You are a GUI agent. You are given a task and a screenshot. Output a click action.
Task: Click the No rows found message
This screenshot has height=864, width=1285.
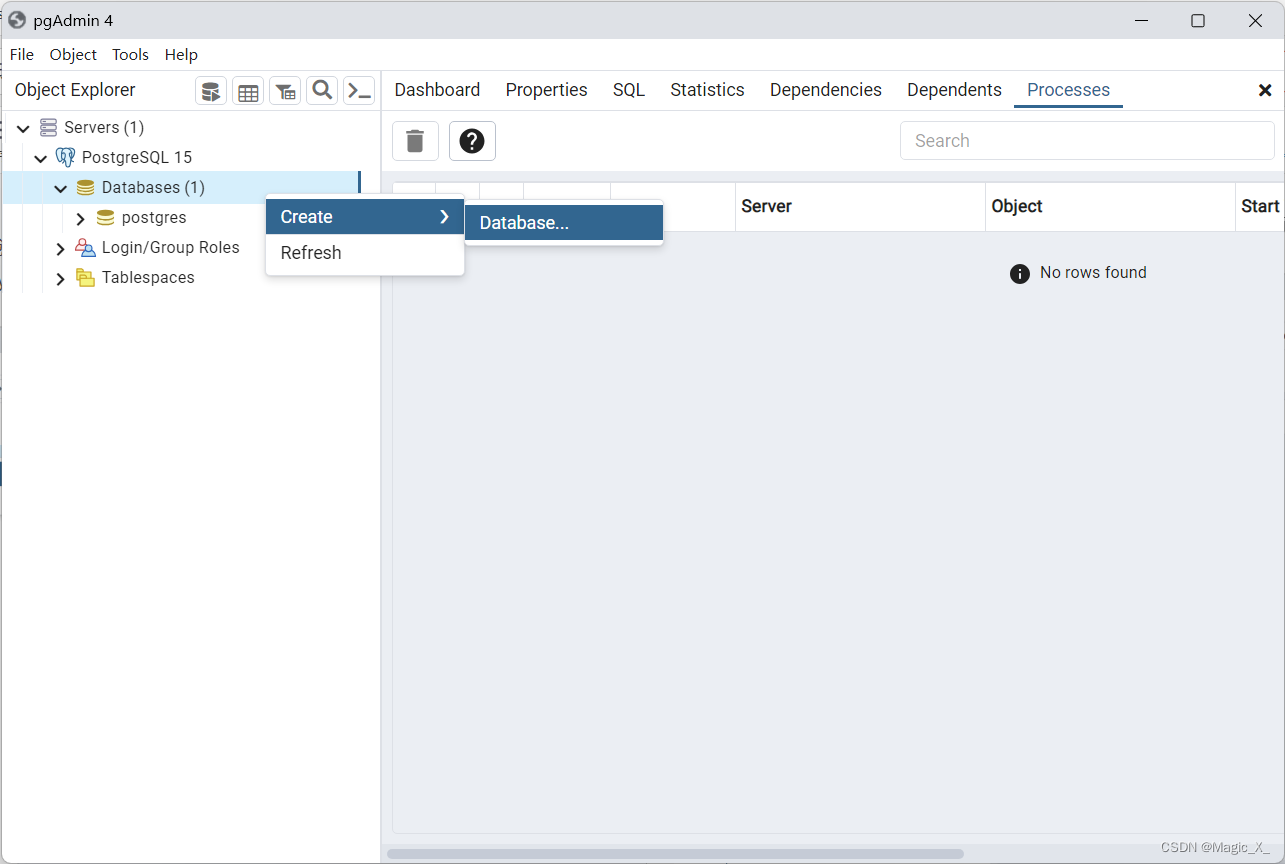[1093, 273]
